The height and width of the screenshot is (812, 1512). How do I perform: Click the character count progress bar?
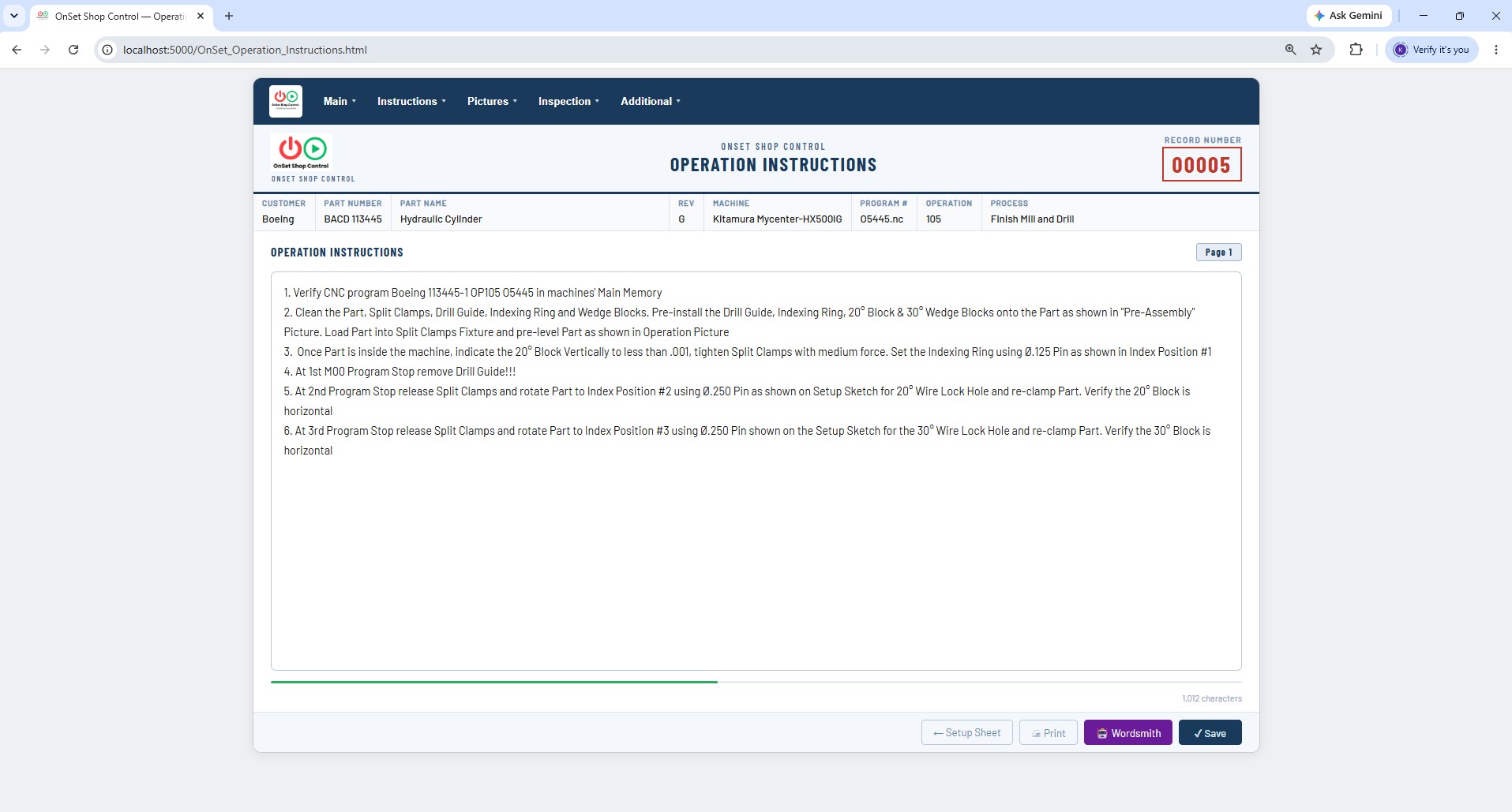[x=756, y=682]
